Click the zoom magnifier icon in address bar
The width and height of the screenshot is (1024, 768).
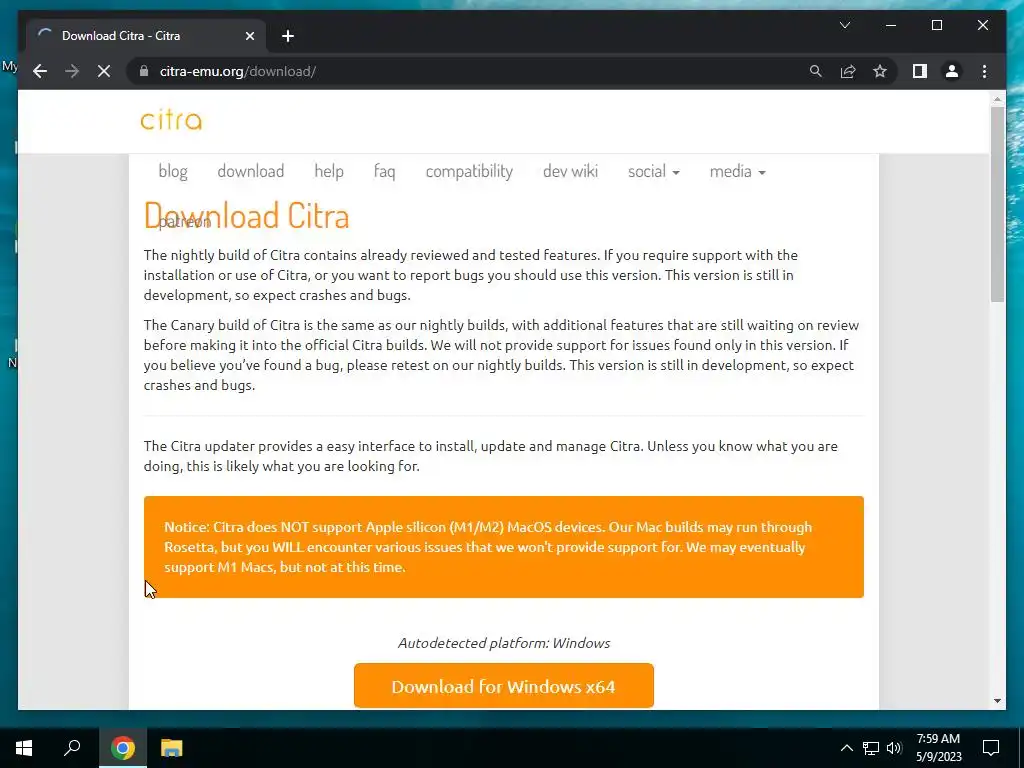(x=816, y=71)
